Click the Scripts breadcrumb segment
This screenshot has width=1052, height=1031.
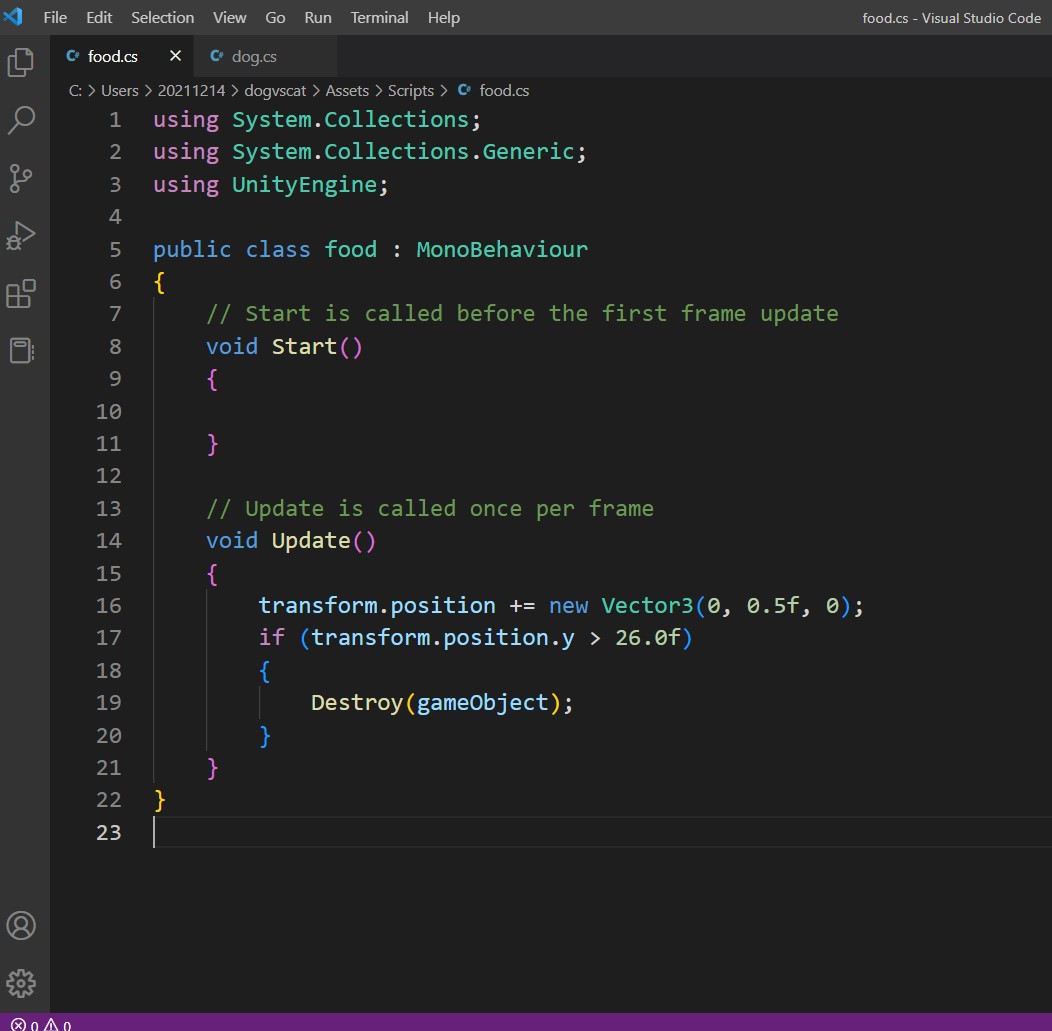coord(411,91)
